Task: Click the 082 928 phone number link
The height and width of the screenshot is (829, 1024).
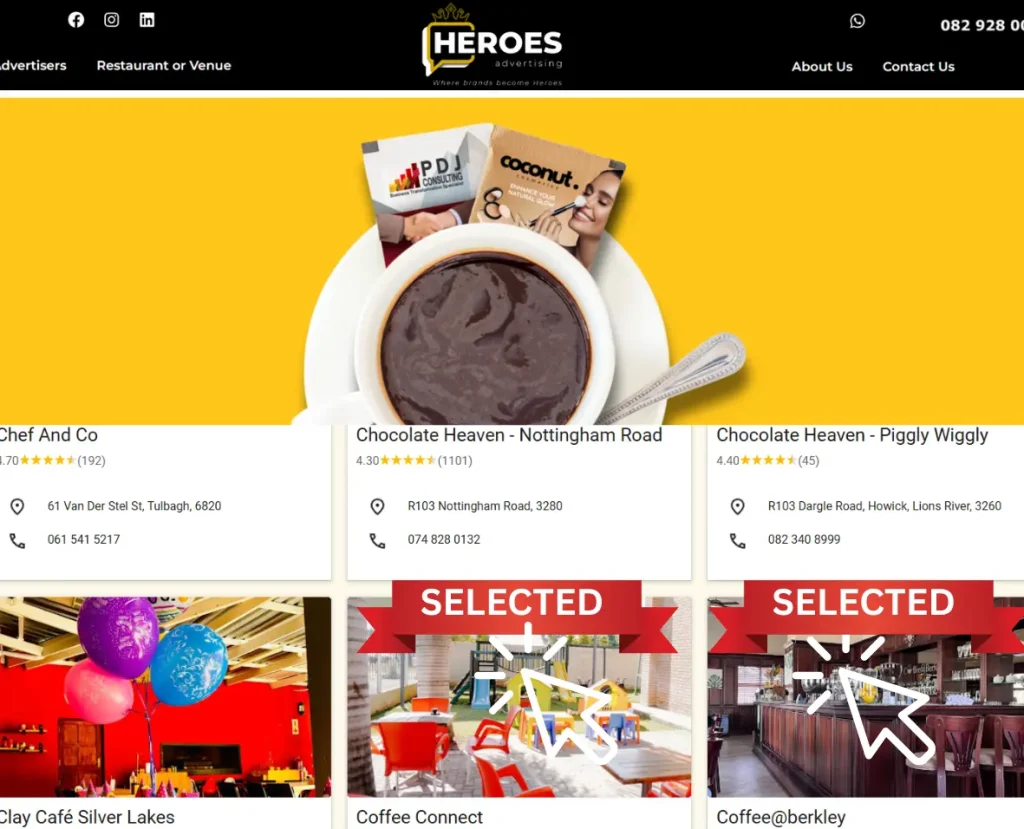Action: 982,25
